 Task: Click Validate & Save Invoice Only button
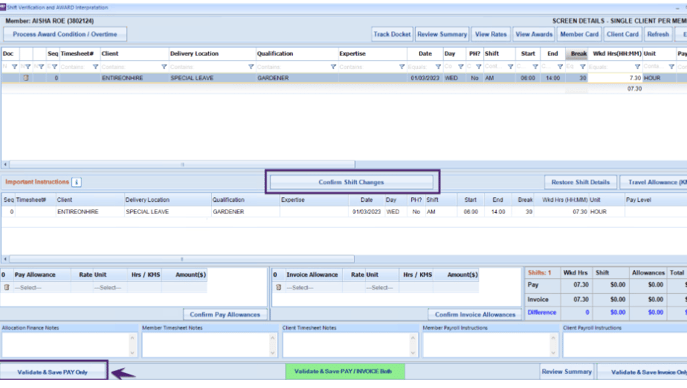coord(642,372)
